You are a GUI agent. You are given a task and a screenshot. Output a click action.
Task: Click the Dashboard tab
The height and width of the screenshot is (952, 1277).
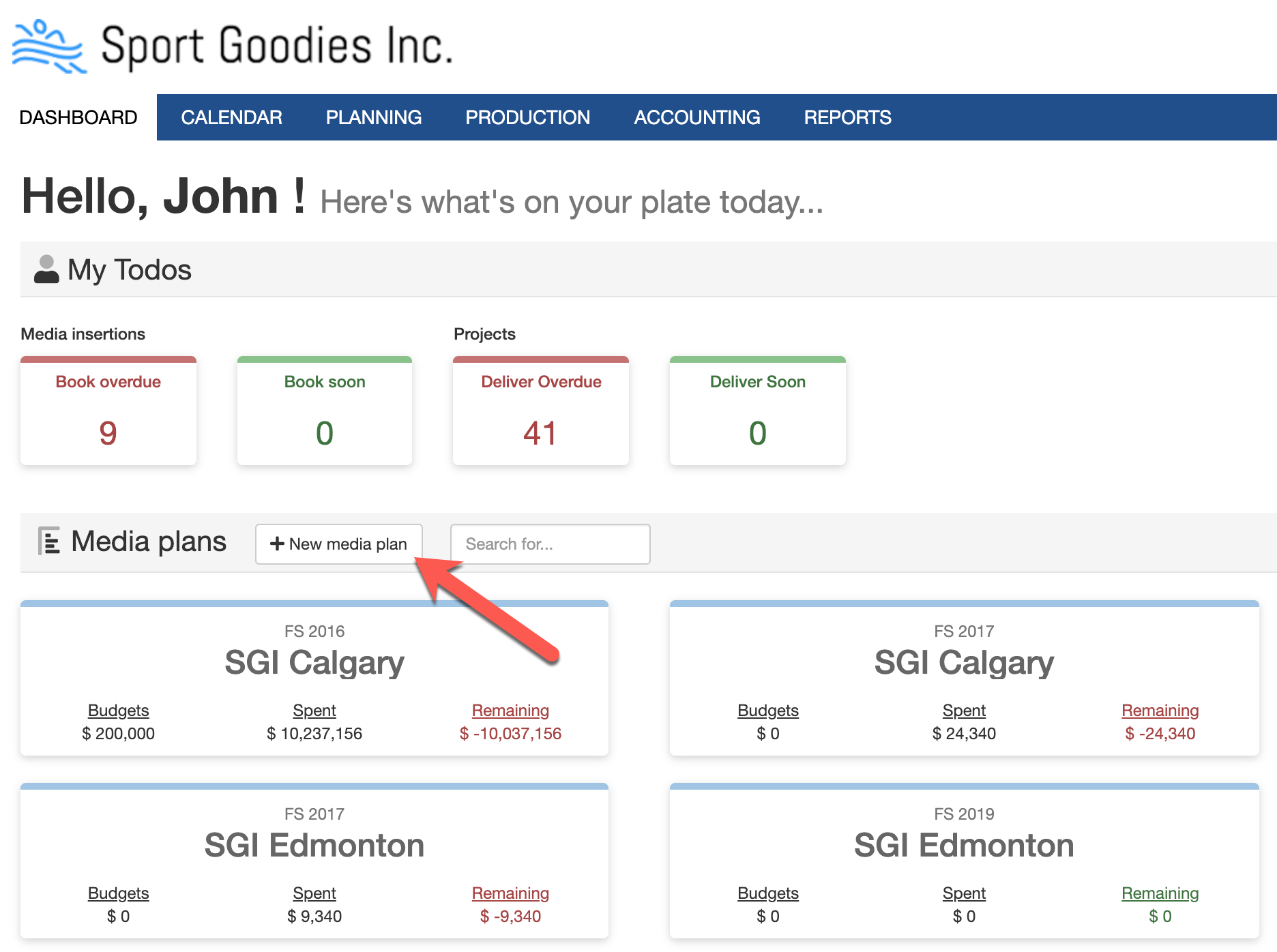(78, 117)
